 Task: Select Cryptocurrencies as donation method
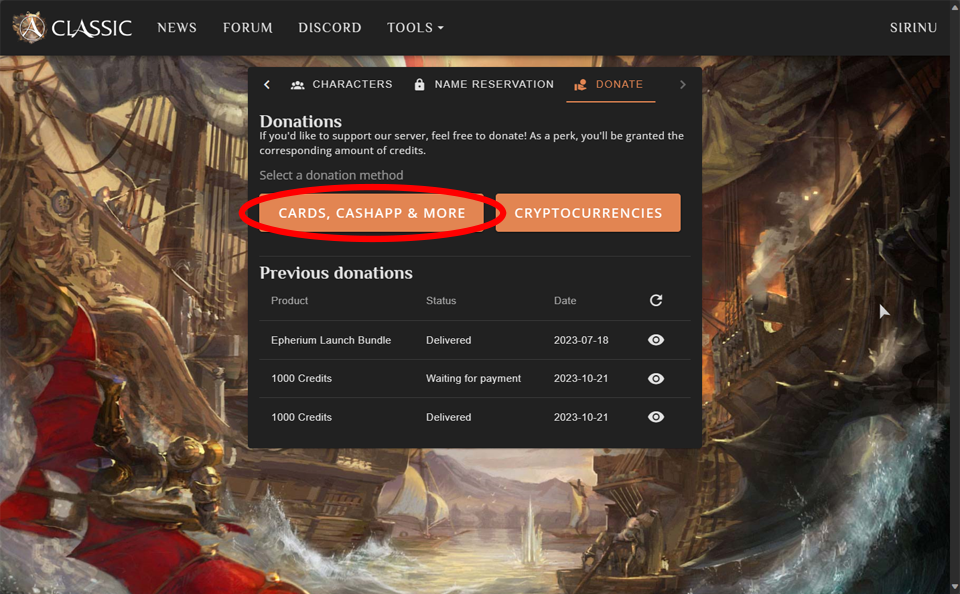point(588,212)
